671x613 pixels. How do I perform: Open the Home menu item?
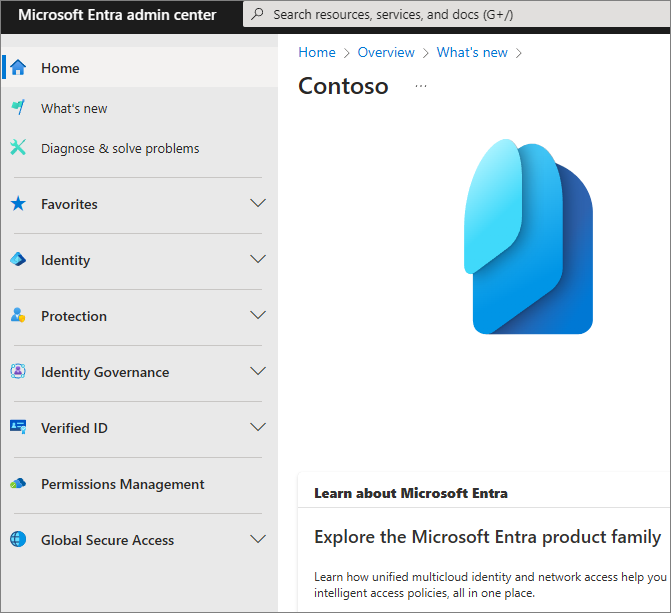coord(140,68)
